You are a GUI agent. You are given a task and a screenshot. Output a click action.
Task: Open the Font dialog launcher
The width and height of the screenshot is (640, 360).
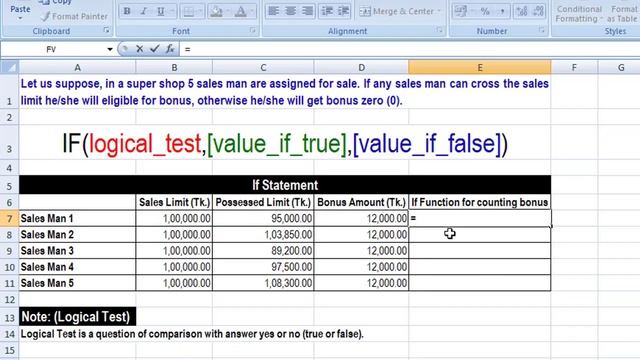(253, 30)
